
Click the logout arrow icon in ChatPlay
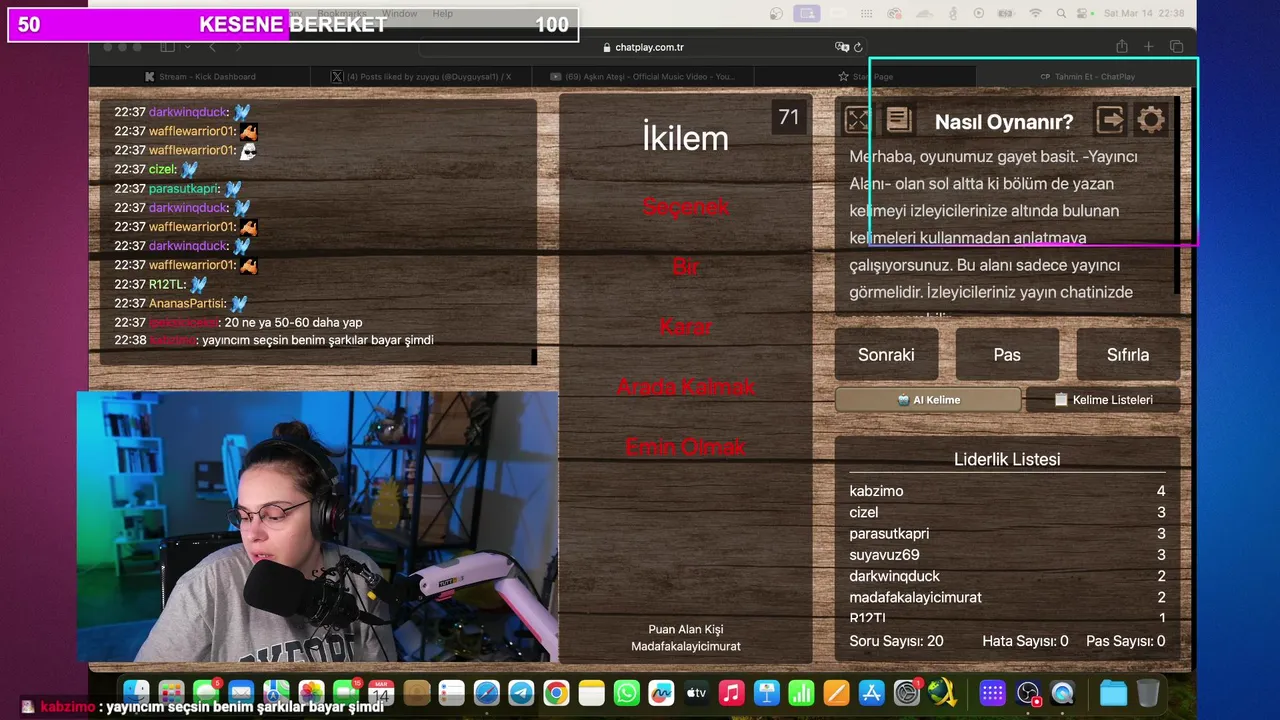pyautogui.click(x=1110, y=120)
